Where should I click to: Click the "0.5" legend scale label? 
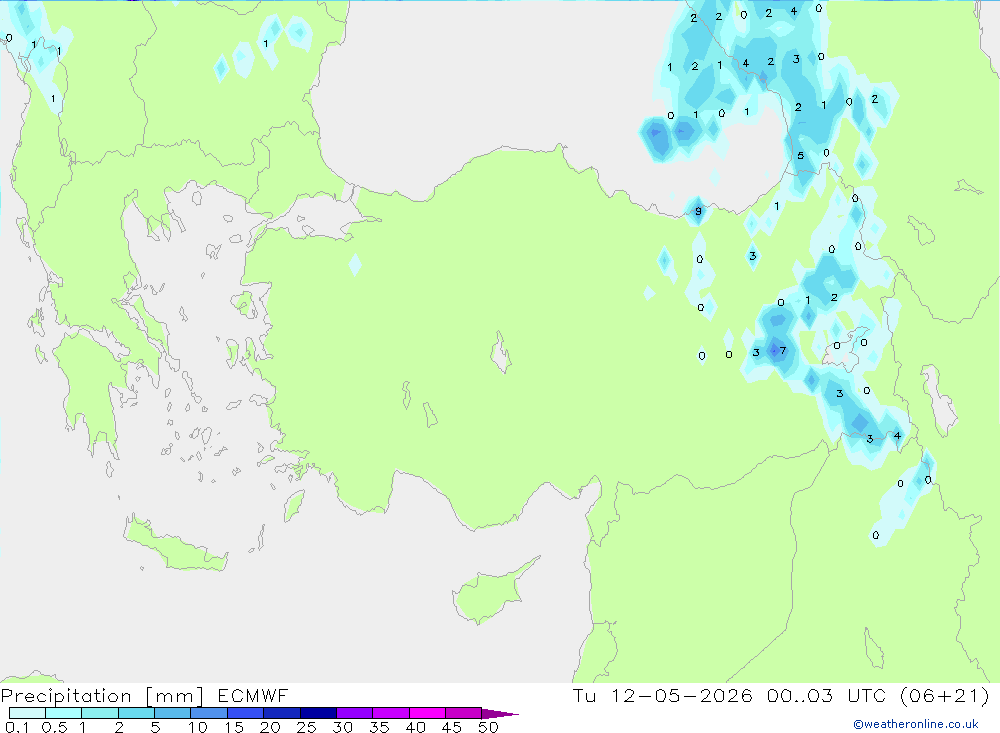(54, 727)
